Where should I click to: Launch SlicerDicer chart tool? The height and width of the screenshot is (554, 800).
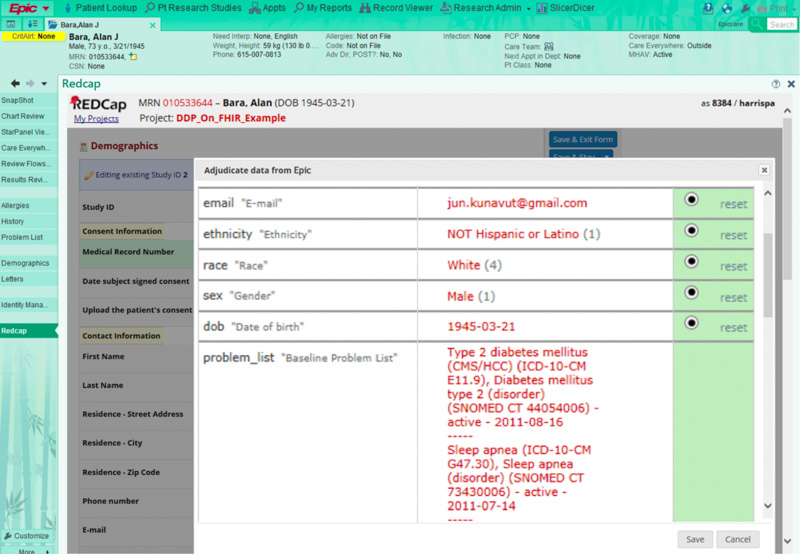565,8
